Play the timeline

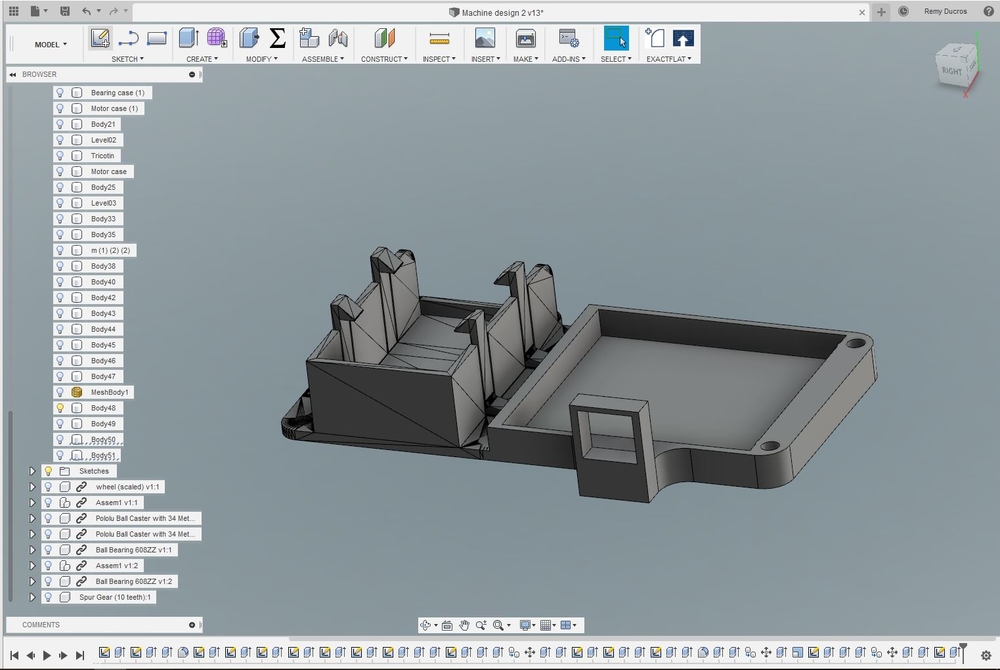coord(47,655)
